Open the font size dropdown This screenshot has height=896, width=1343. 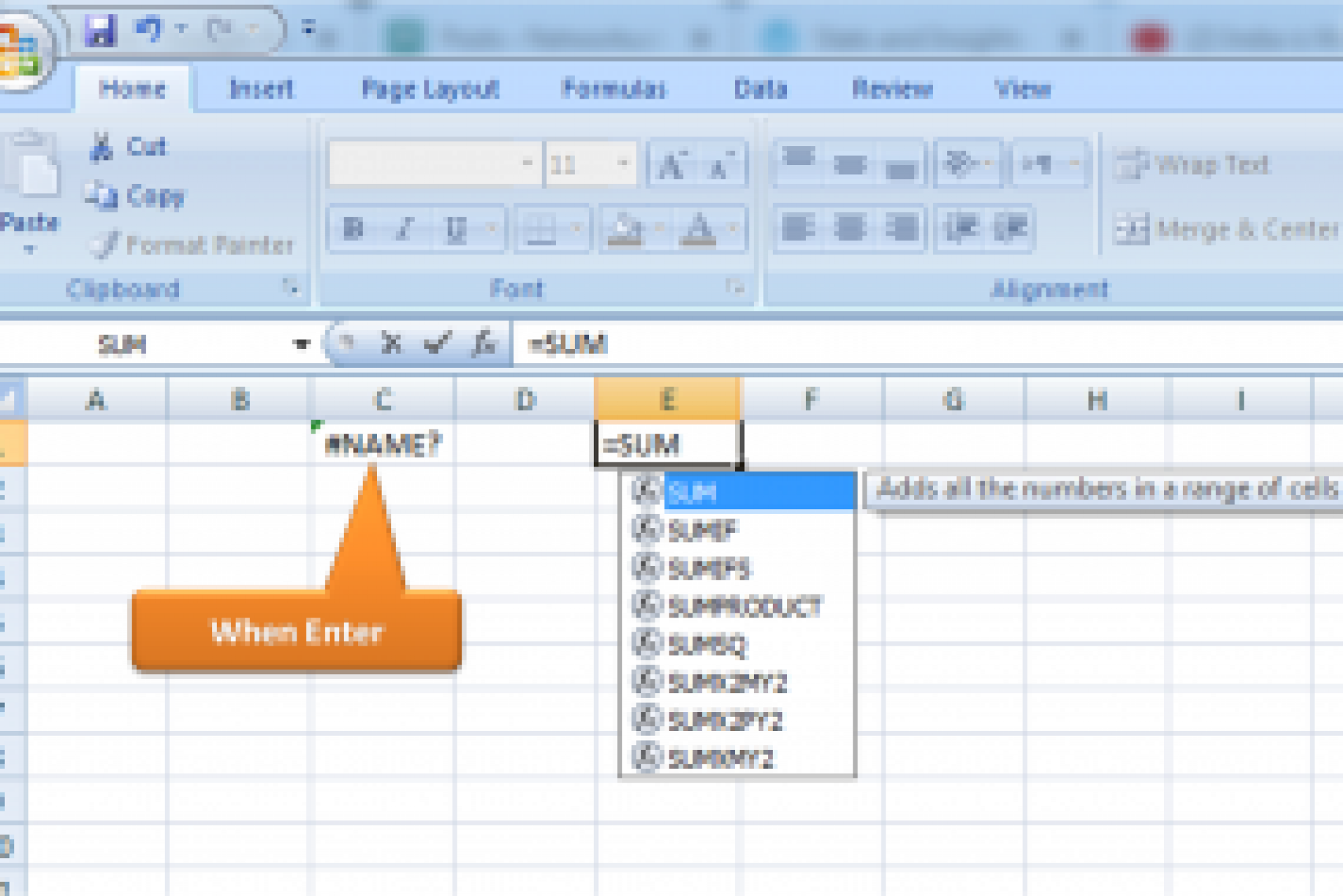[623, 164]
